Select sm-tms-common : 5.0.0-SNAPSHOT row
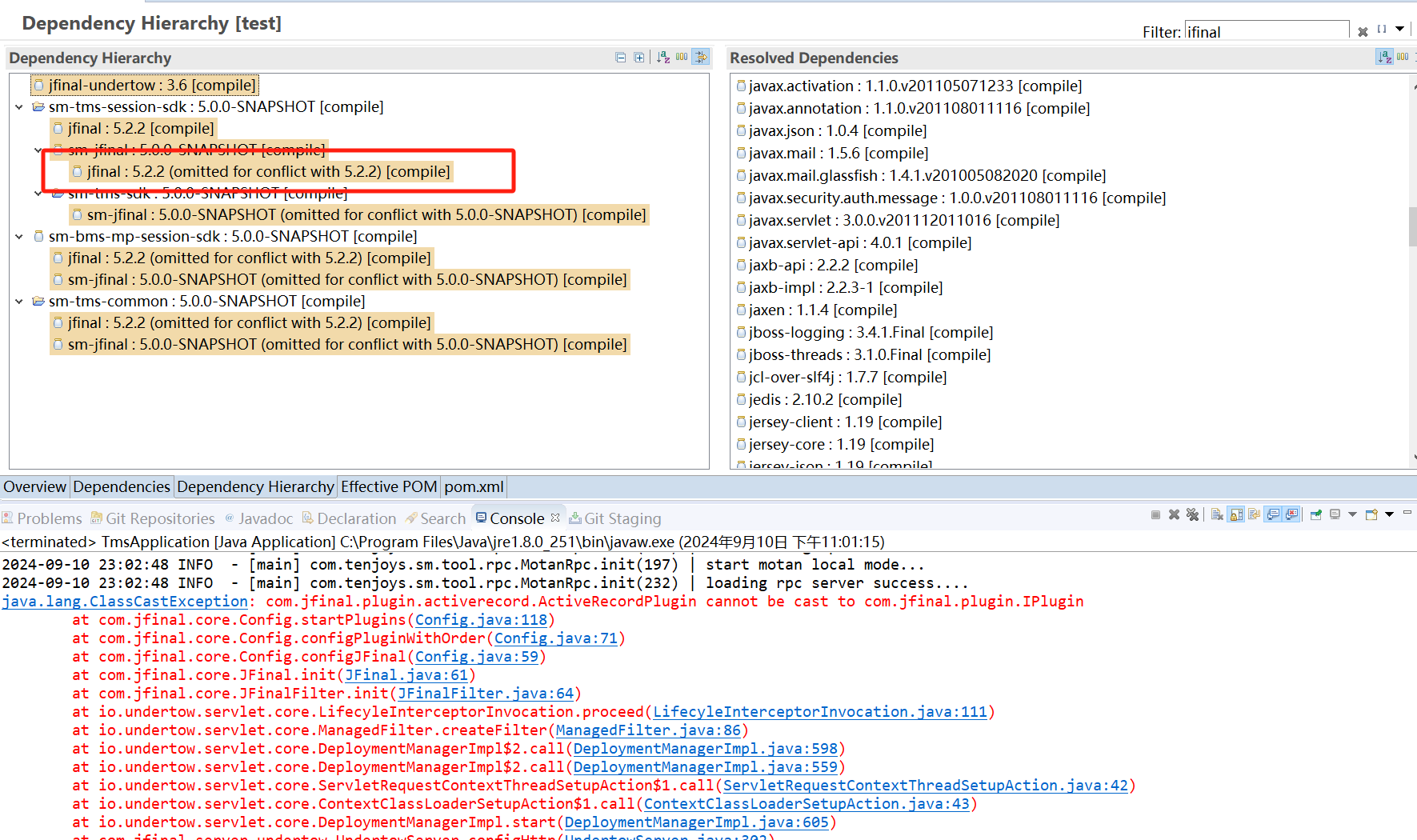This screenshot has width=1417, height=840. [198, 302]
